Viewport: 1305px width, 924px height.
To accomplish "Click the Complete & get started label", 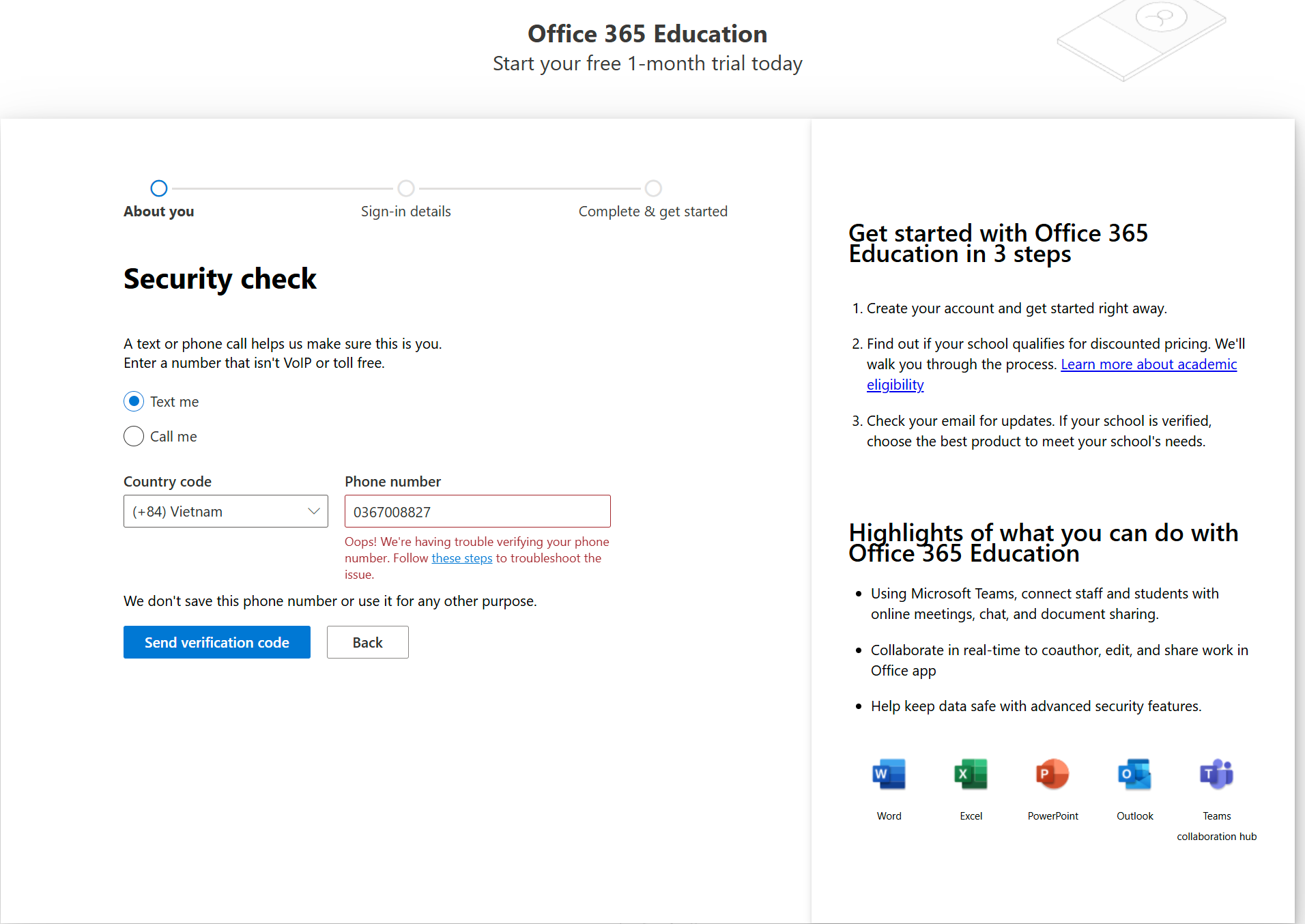I will (x=653, y=212).
